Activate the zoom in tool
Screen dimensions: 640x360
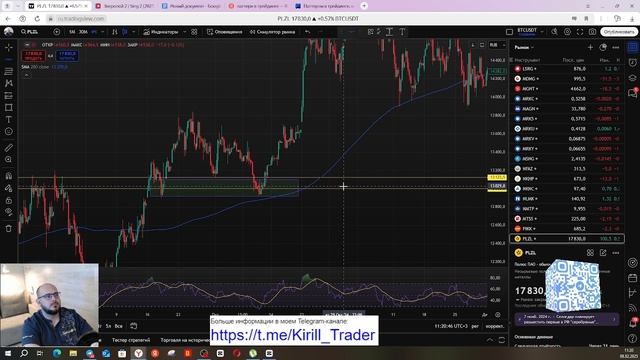[9, 160]
